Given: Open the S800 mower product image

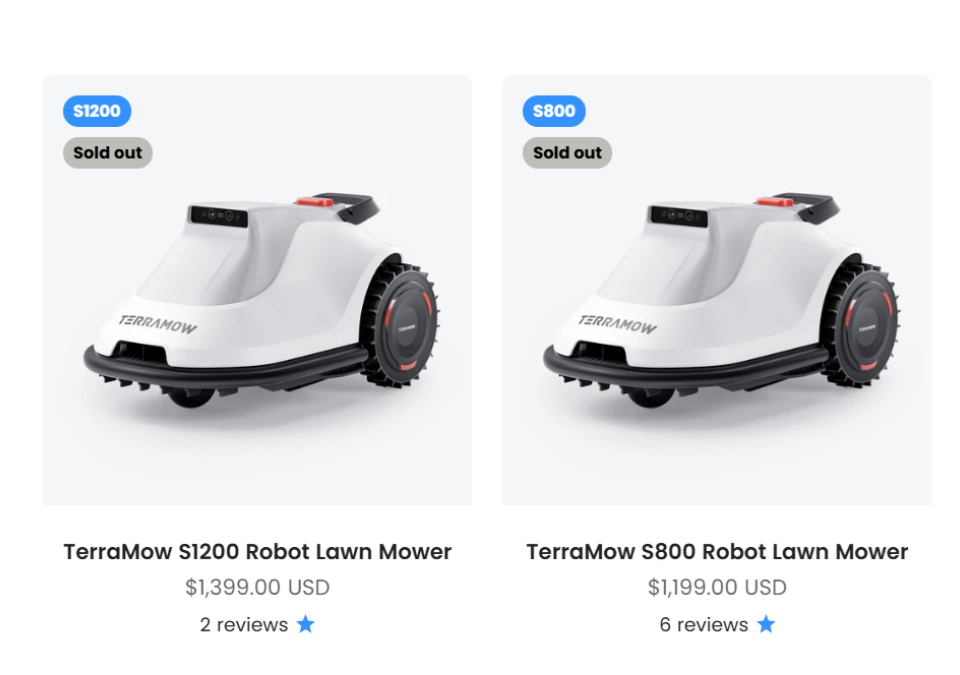Looking at the screenshot, I should 717,290.
